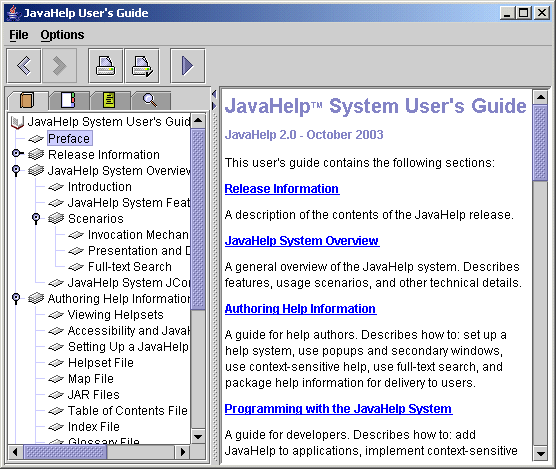Switch to the Index navigator tab icon
556x469 pixels.
[69, 101]
